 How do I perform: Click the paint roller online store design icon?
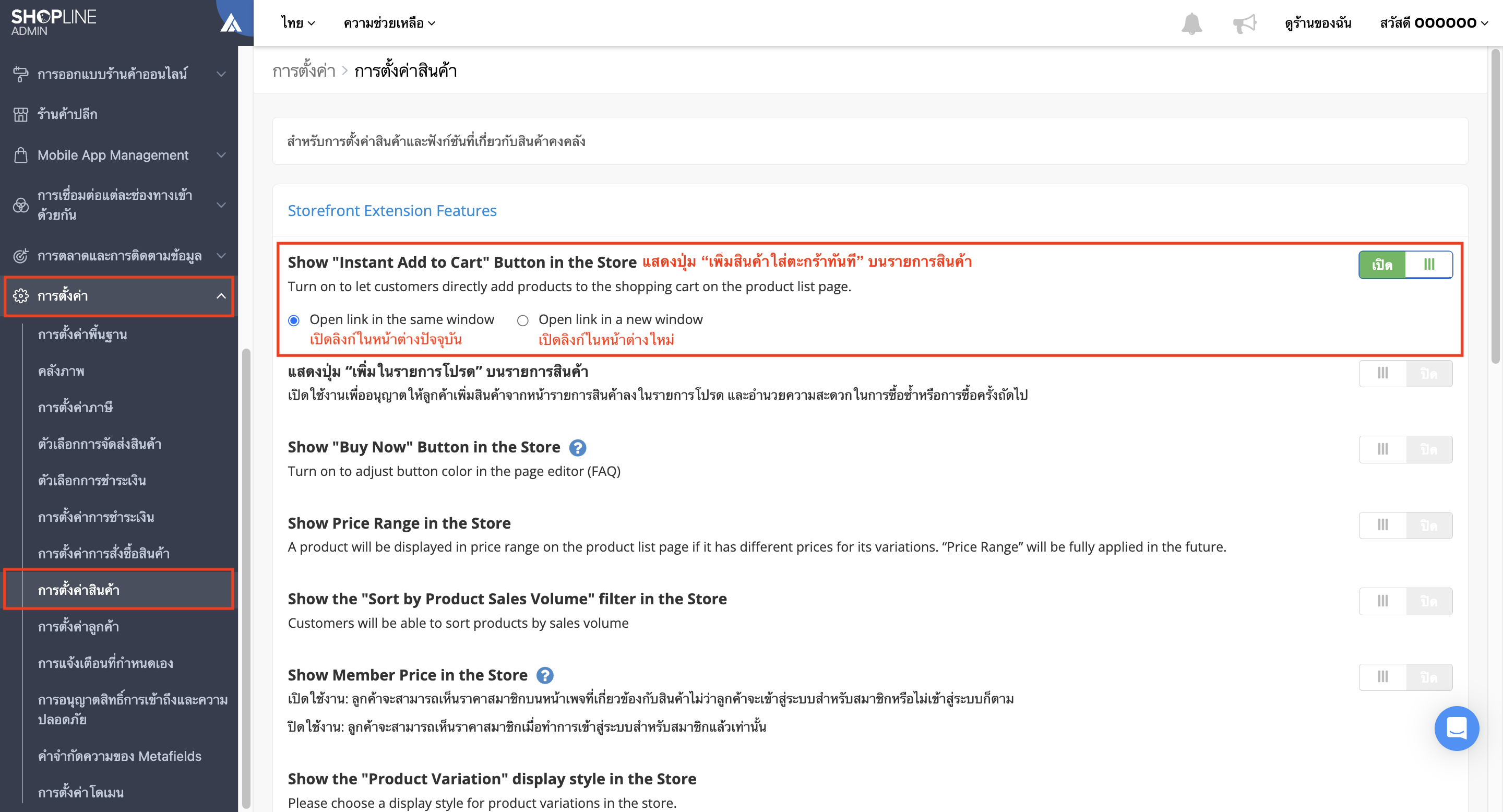(20, 74)
